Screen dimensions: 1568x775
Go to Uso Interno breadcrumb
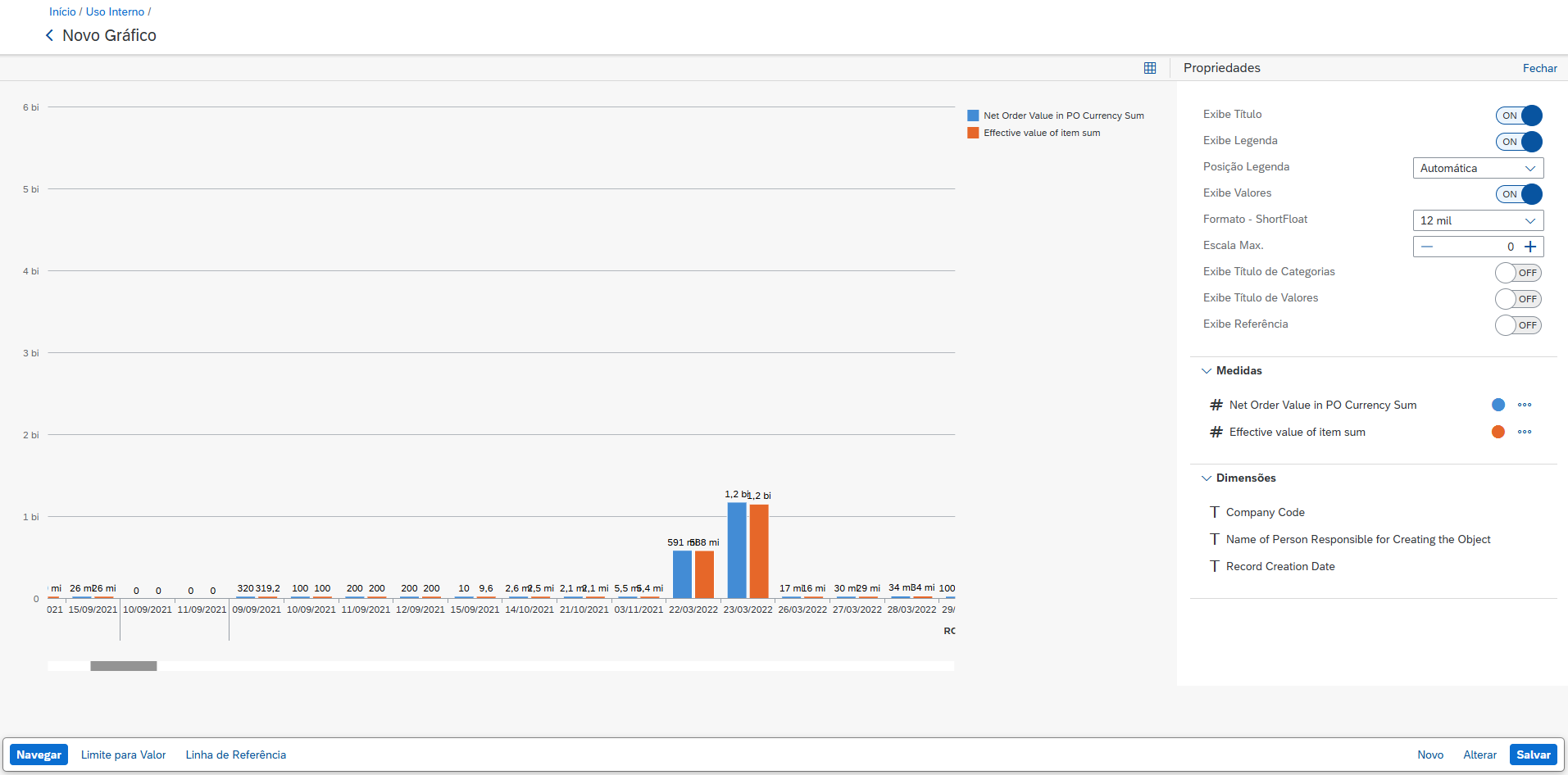click(115, 11)
